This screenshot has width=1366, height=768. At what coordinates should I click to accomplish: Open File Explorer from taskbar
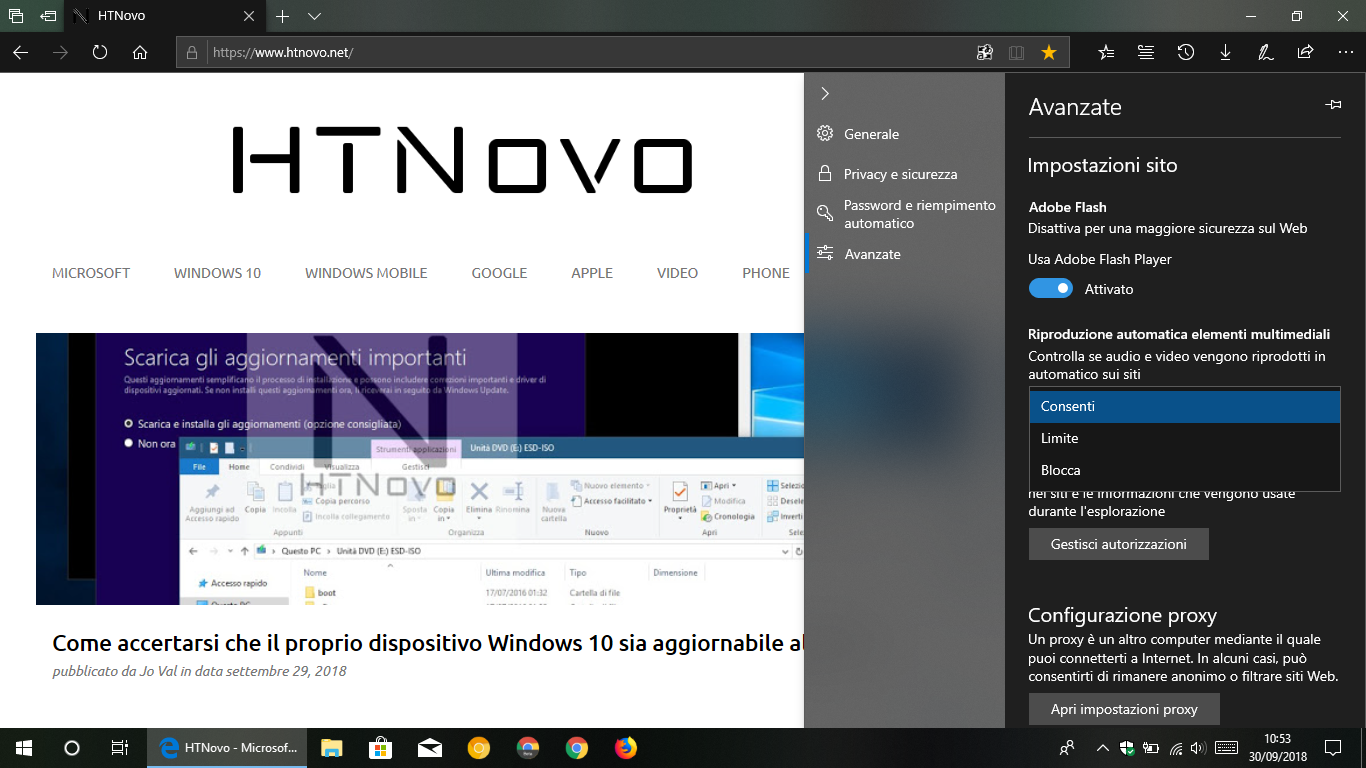(331, 747)
